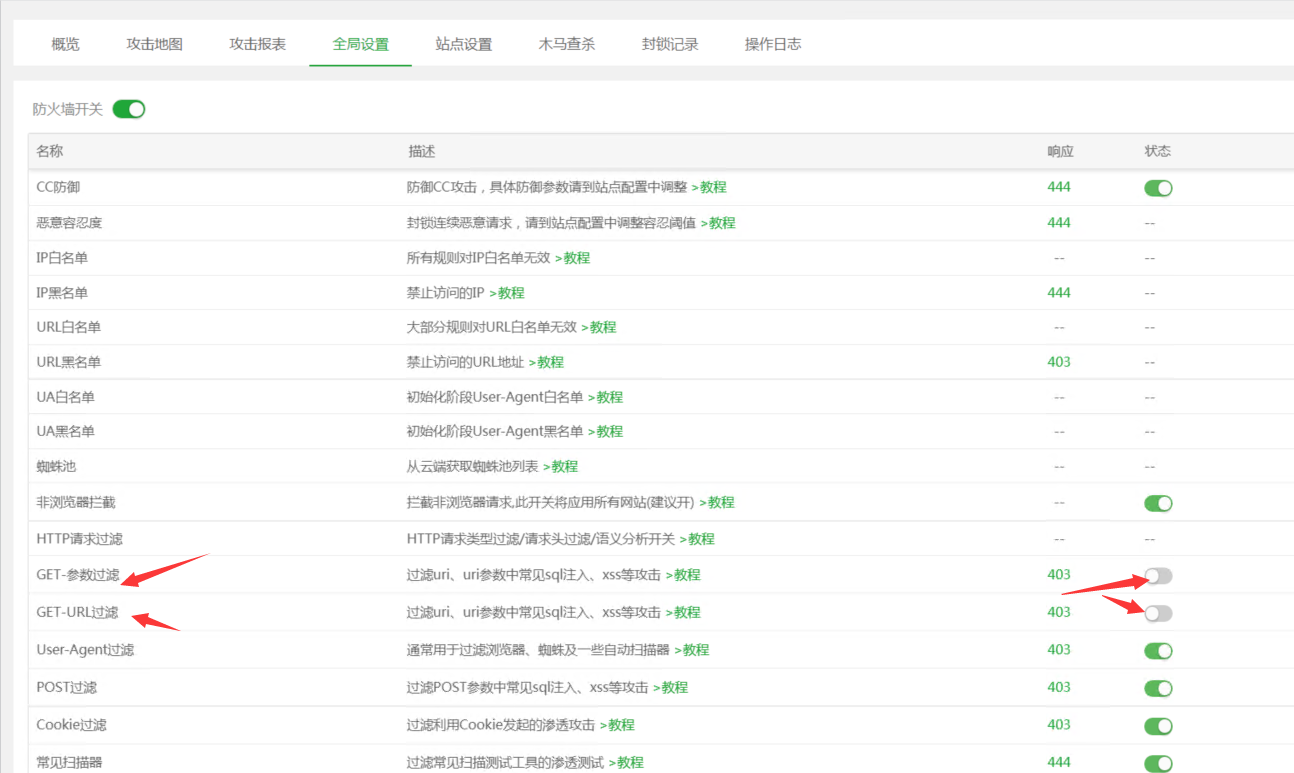Turn off the POST过滤 switch
This screenshot has height=773, width=1294.
pos(1158,688)
